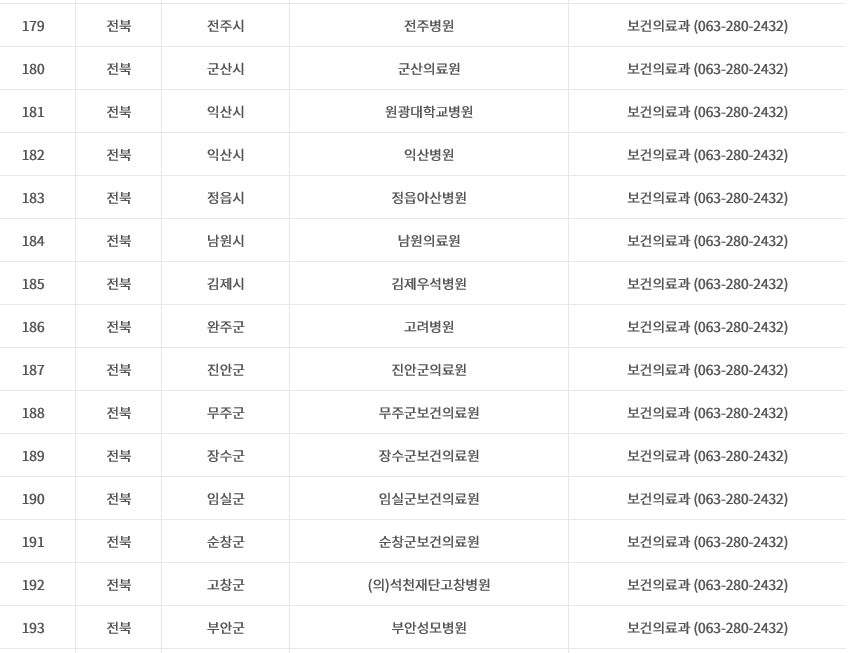Image resolution: width=849 pixels, height=653 pixels.
Task: Click the phone contact in row 179
Action: pos(707,25)
